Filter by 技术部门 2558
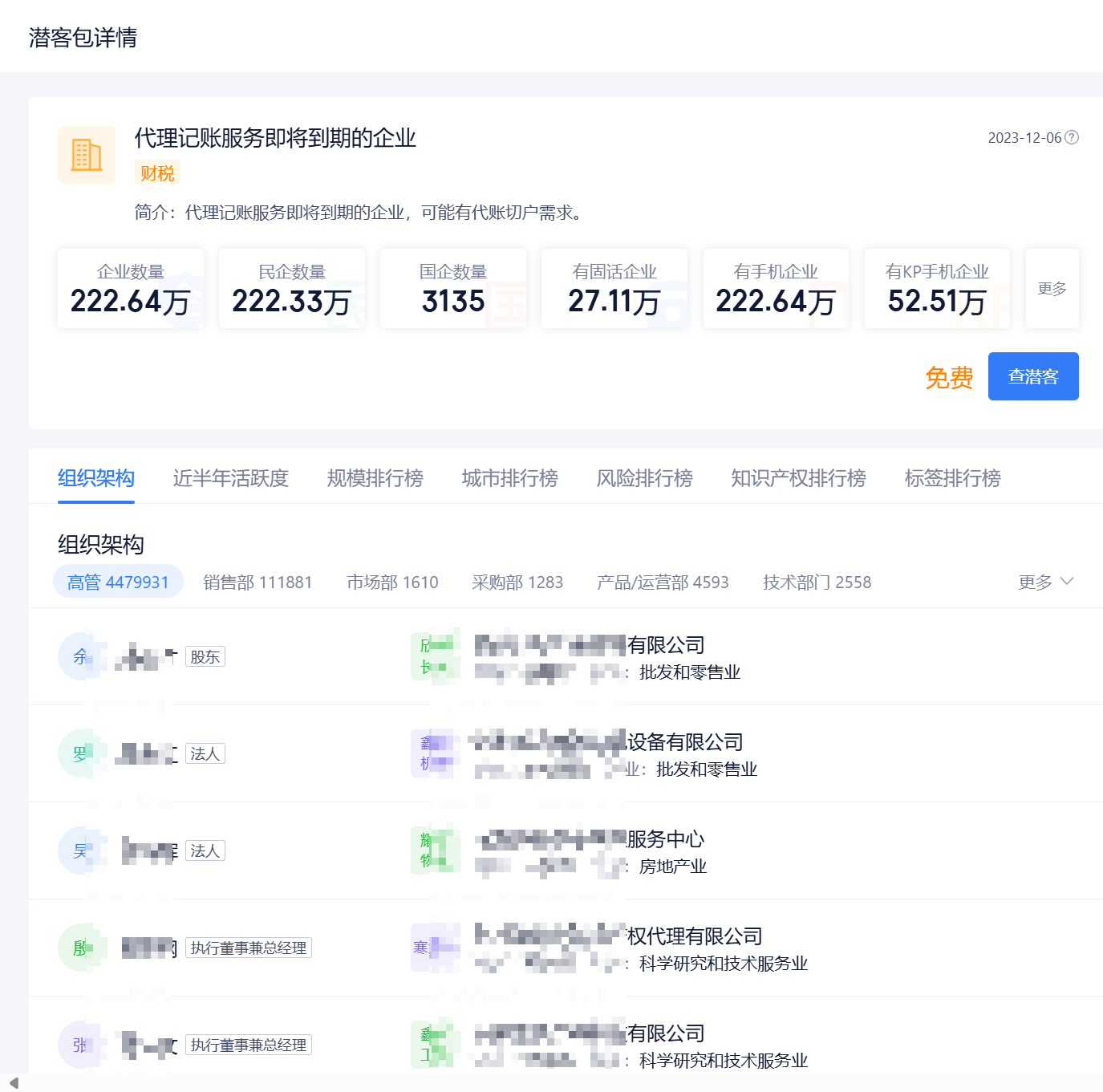 point(817,582)
